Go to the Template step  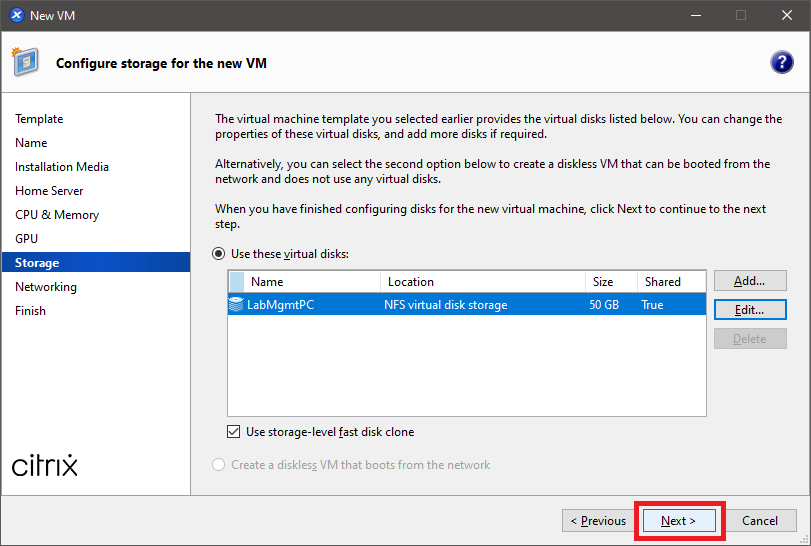(39, 119)
